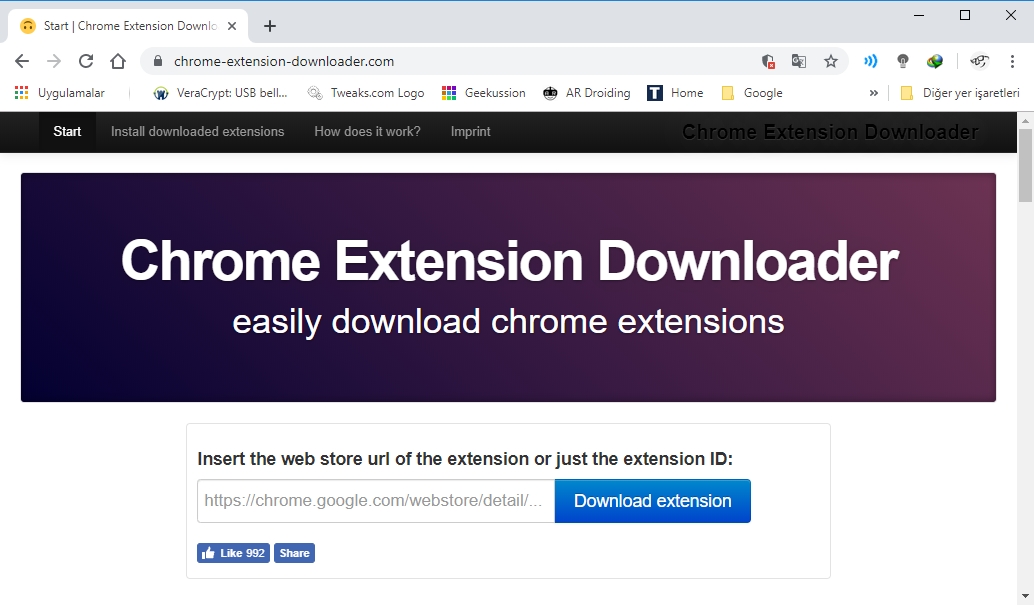Viewport: 1034px width, 605px height.
Task: Click the scrollbar down arrow
Action: point(1025,597)
